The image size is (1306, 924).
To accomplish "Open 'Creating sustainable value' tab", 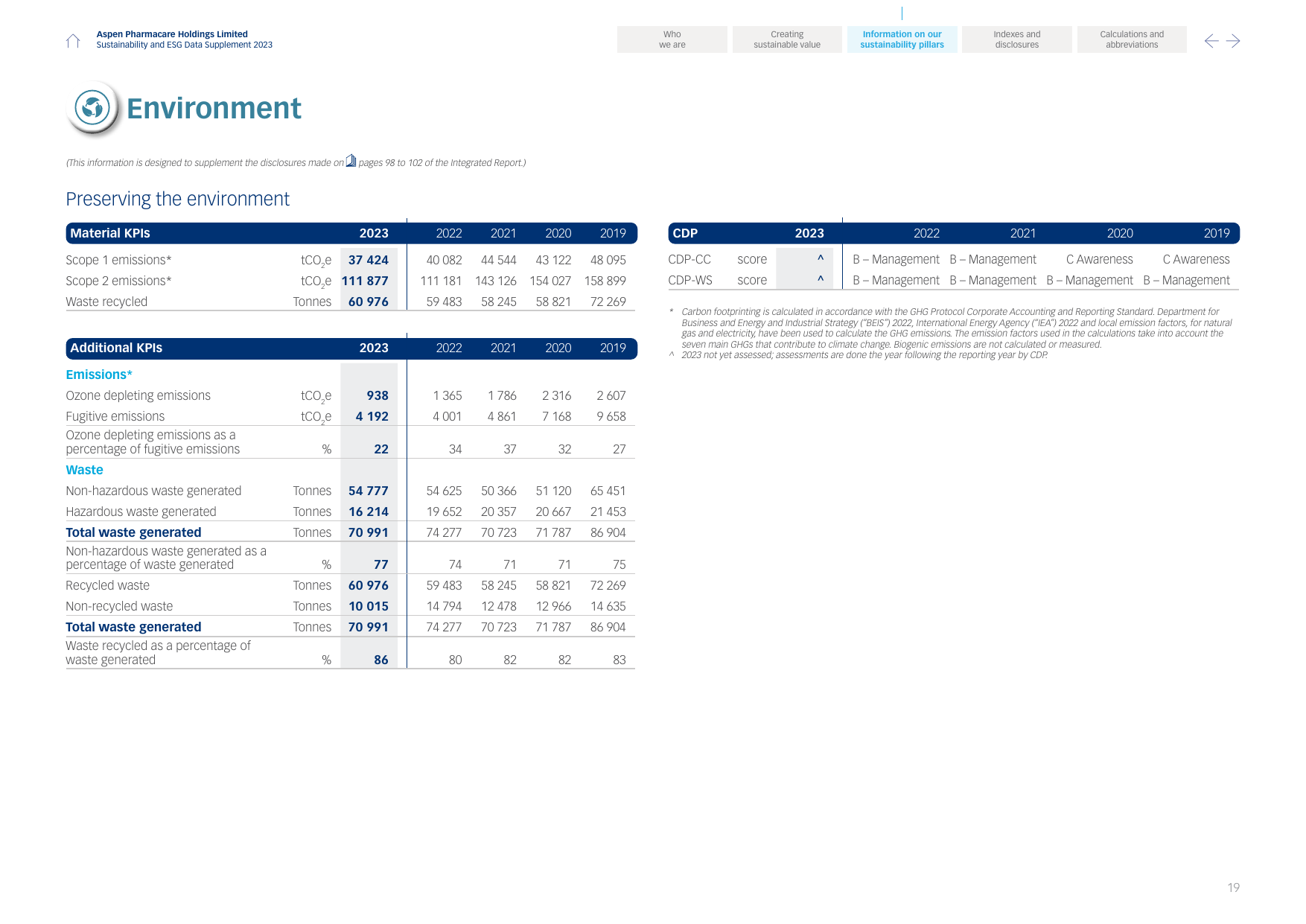I will pos(787,39).
